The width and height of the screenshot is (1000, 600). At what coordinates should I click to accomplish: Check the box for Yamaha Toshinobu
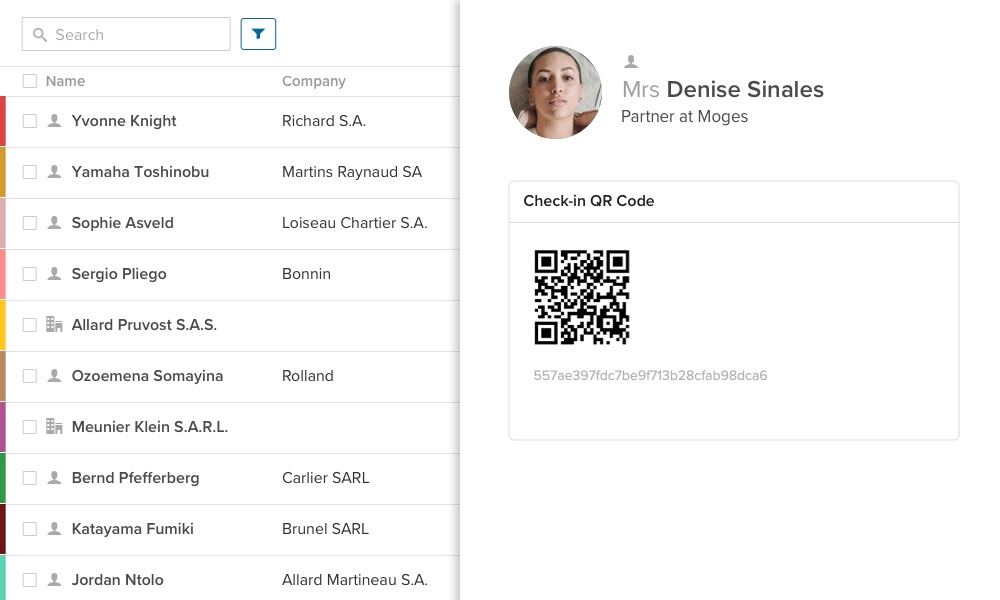click(30, 172)
